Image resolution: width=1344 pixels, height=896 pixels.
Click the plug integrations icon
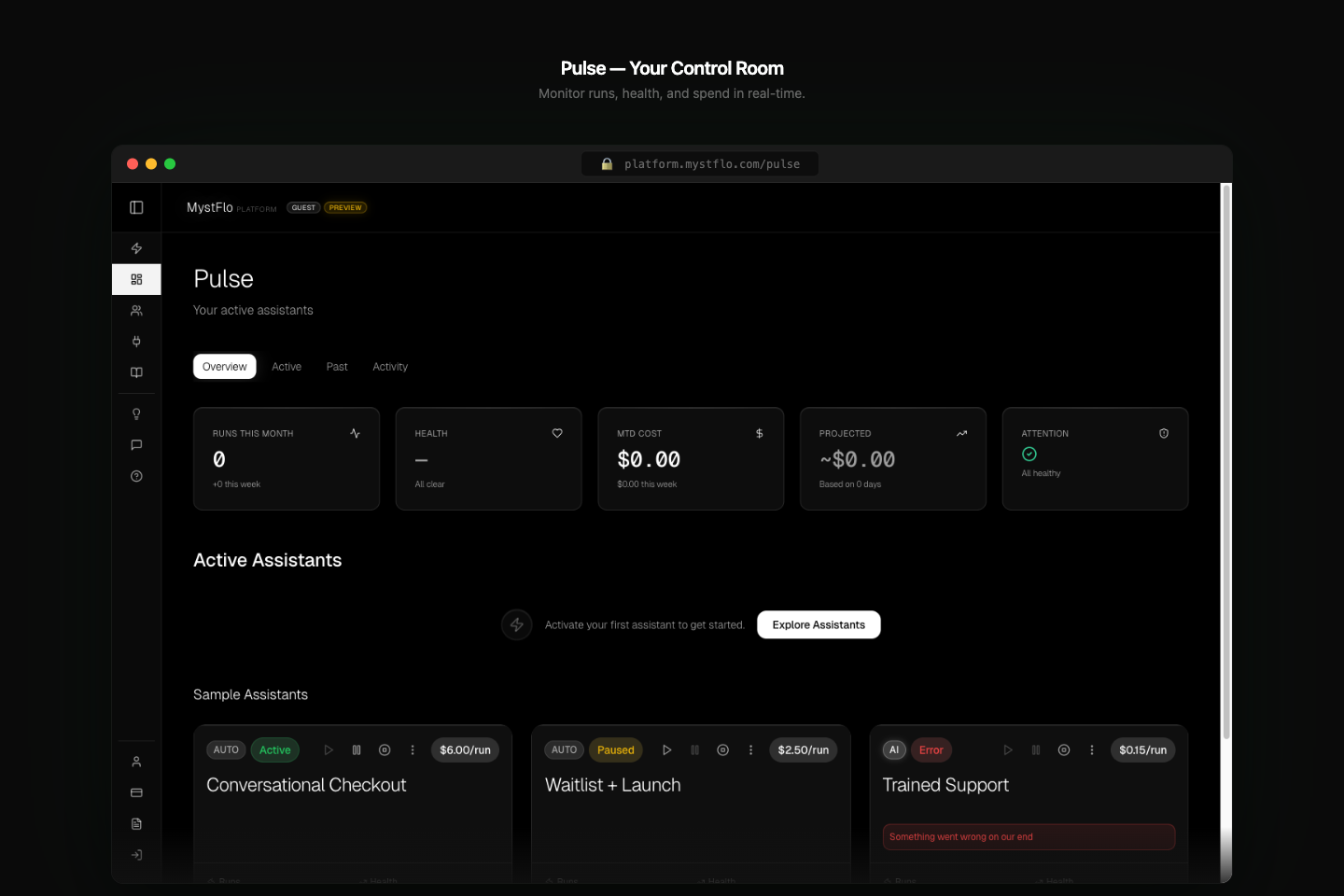[136, 341]
